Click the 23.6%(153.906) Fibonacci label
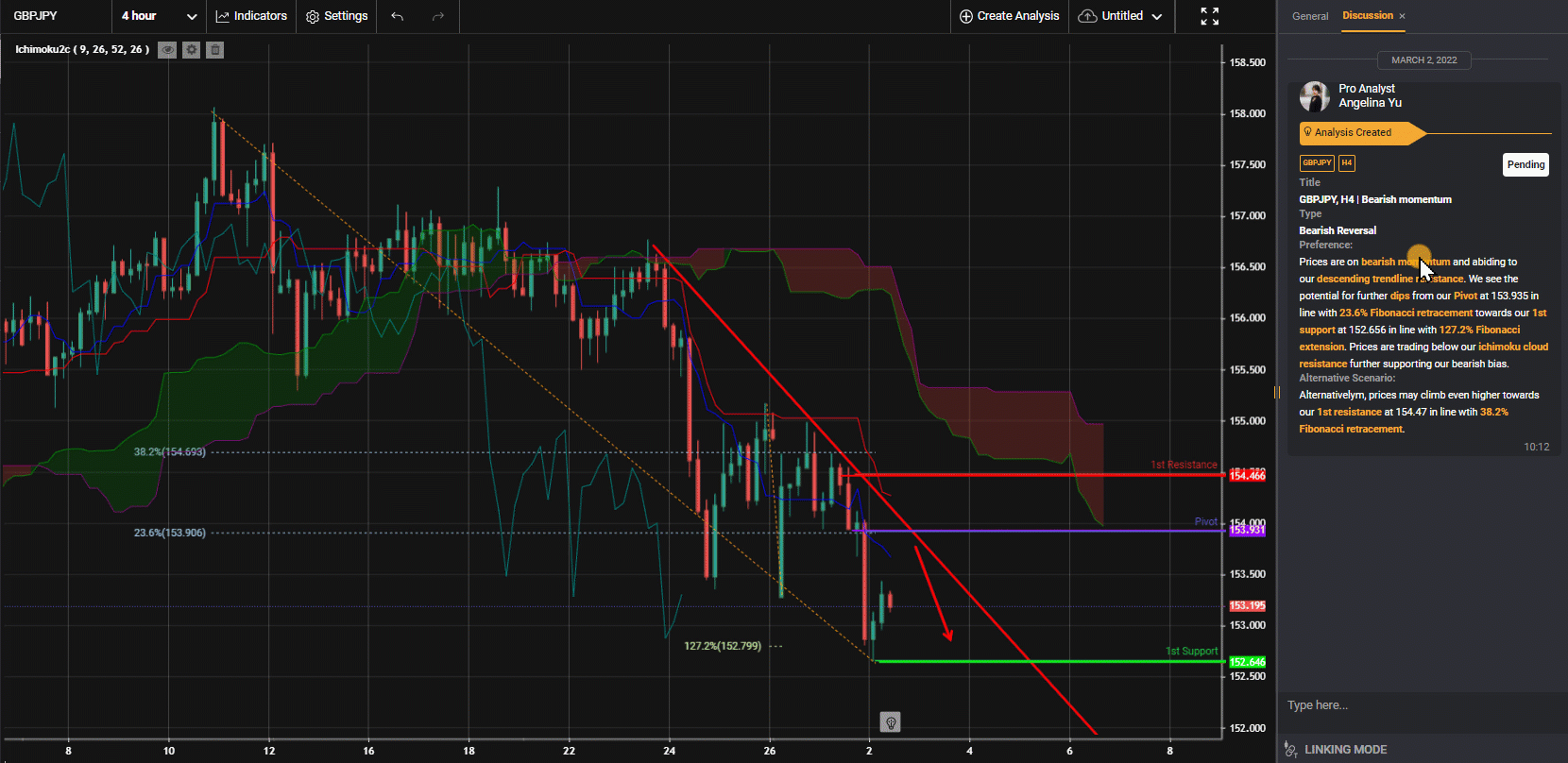 click(170, 534)
